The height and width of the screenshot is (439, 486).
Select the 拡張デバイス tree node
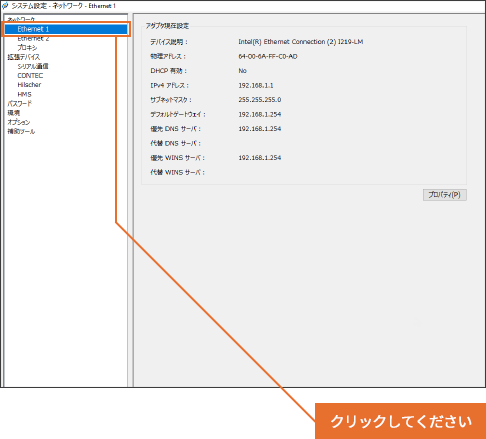24,57
